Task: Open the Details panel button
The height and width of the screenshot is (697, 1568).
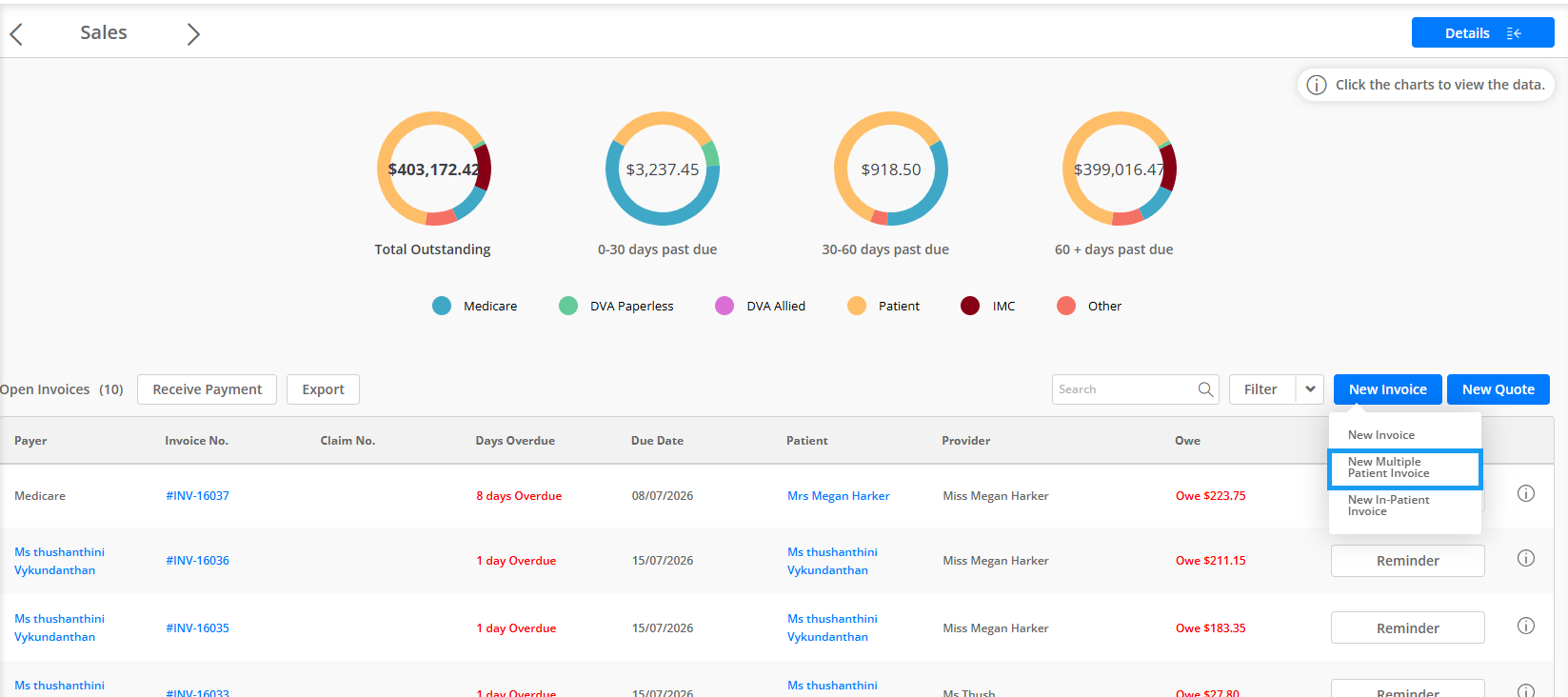Action: pyautogui.click(x=1482, y=32)
